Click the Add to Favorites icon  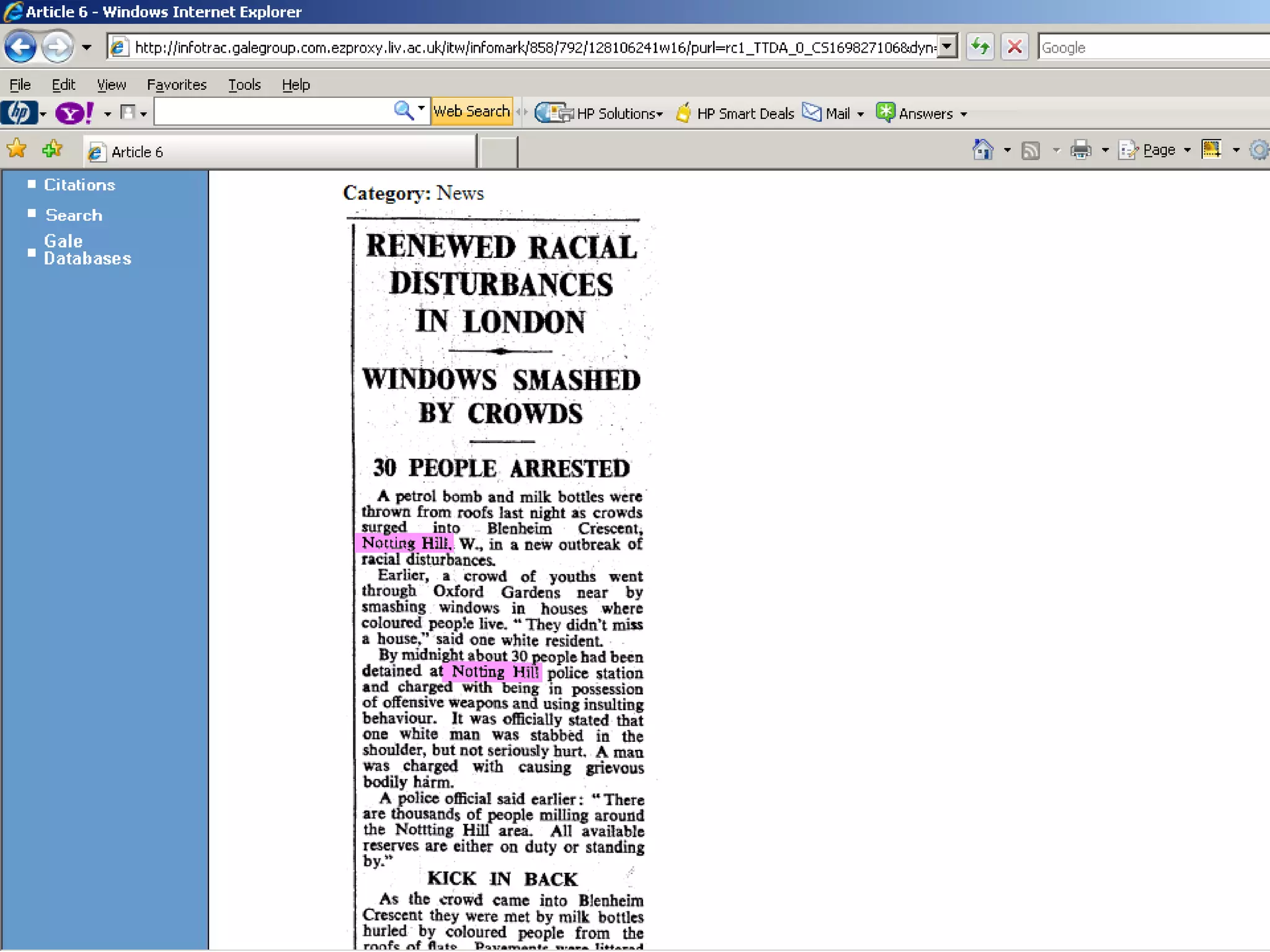(x=53, y=149)
